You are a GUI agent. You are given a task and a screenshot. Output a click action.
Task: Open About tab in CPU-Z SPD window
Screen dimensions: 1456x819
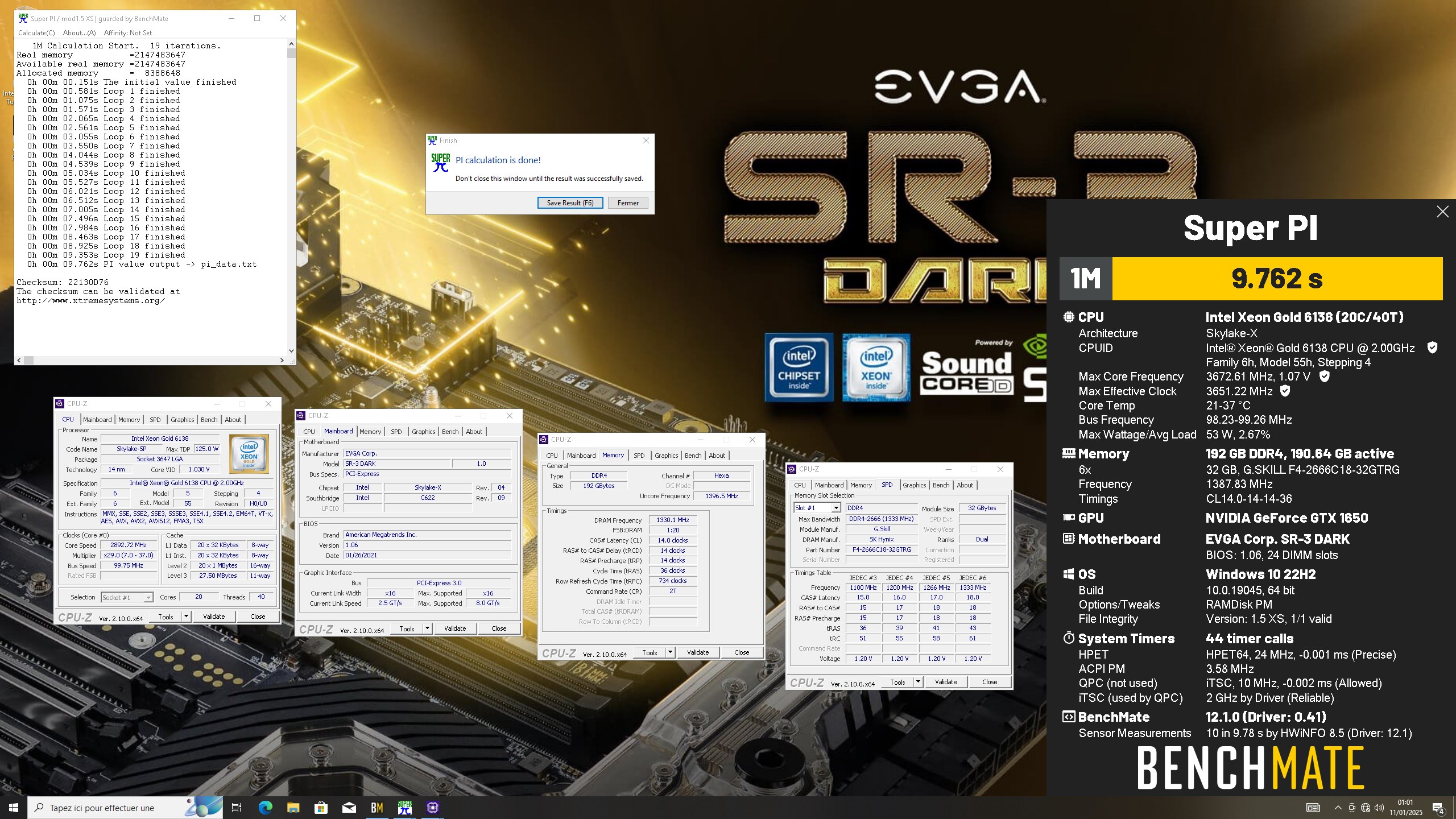tap(965, 485)
